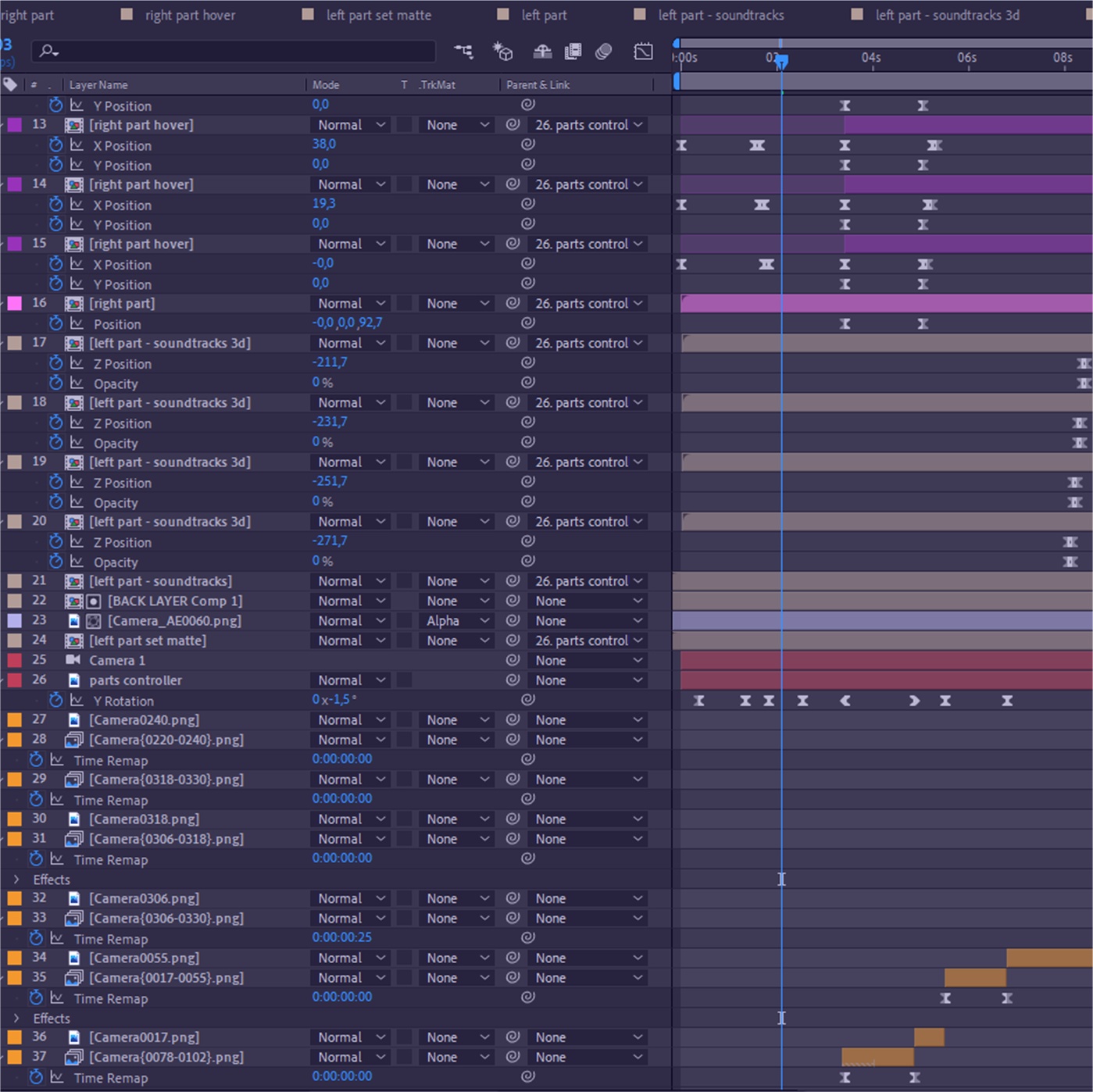Click Z Position value -211,7
The image size is (1093, 1092).
[330, 362]
